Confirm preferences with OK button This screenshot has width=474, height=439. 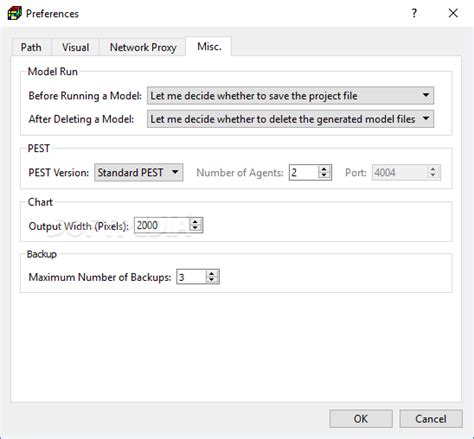tap(361, 419)
